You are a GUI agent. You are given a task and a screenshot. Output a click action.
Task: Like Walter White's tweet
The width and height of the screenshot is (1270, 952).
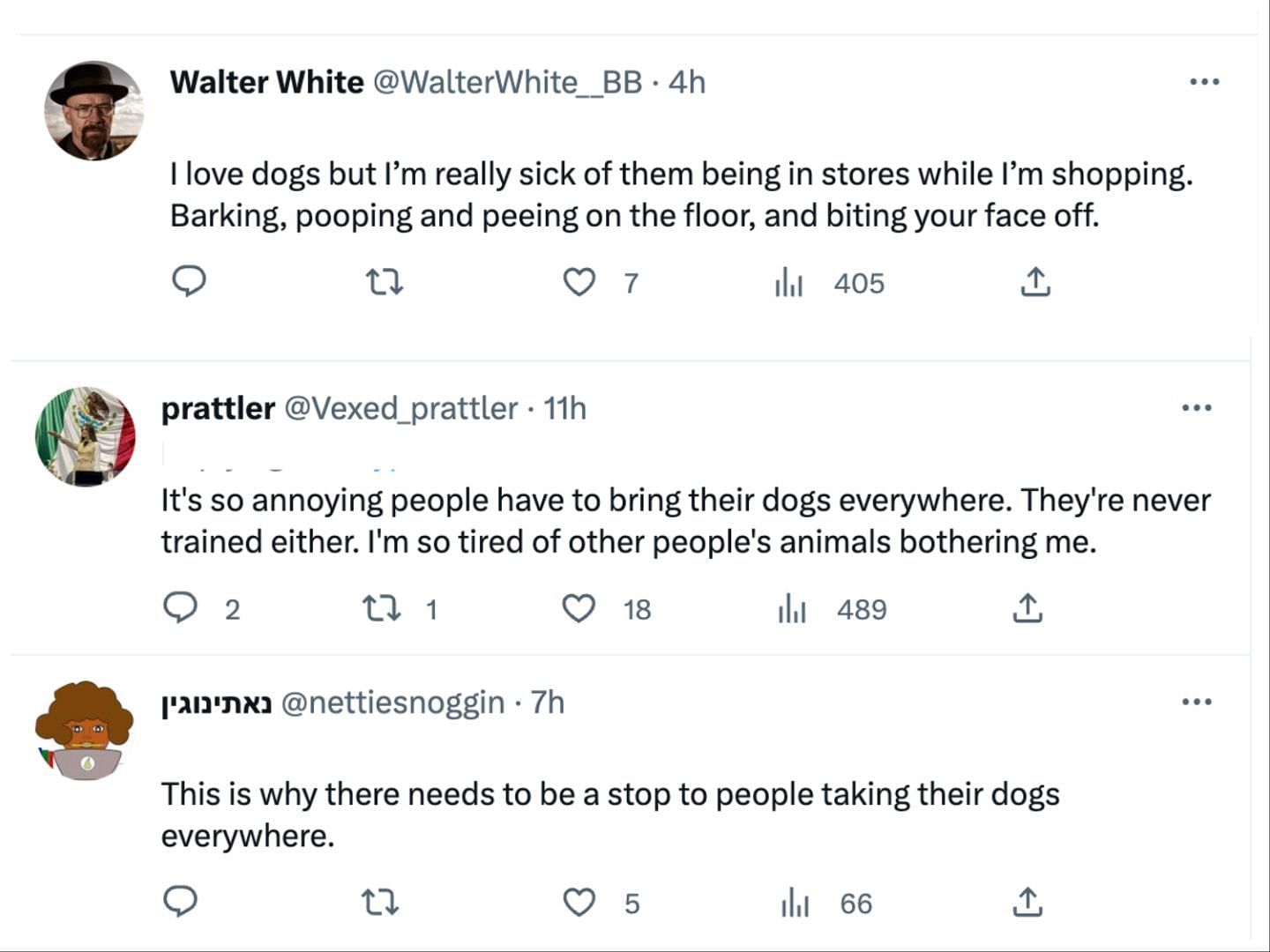point(579,283)
